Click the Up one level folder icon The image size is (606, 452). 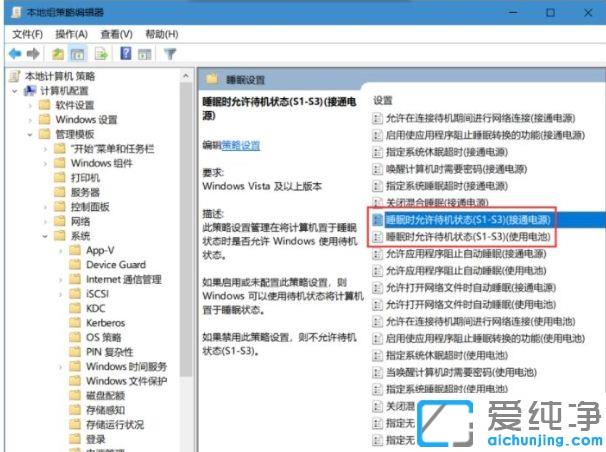(x=58, y=54)
